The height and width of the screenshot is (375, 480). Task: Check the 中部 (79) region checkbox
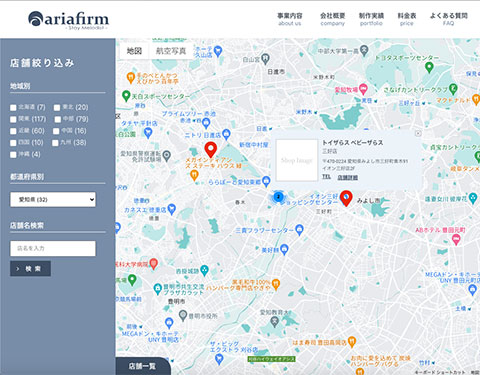coord(58,119)
